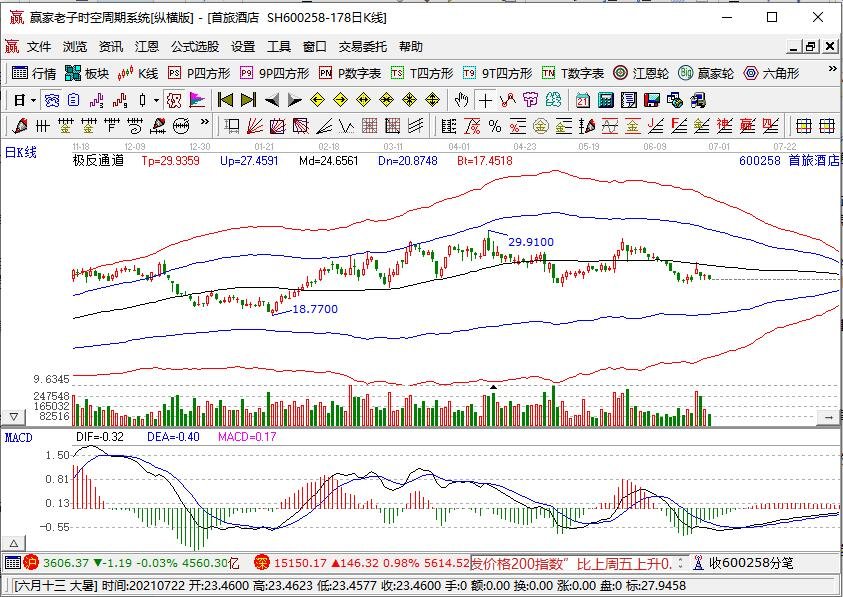Click Shanghai index 3606.37 in status bar

pos(65,564)
